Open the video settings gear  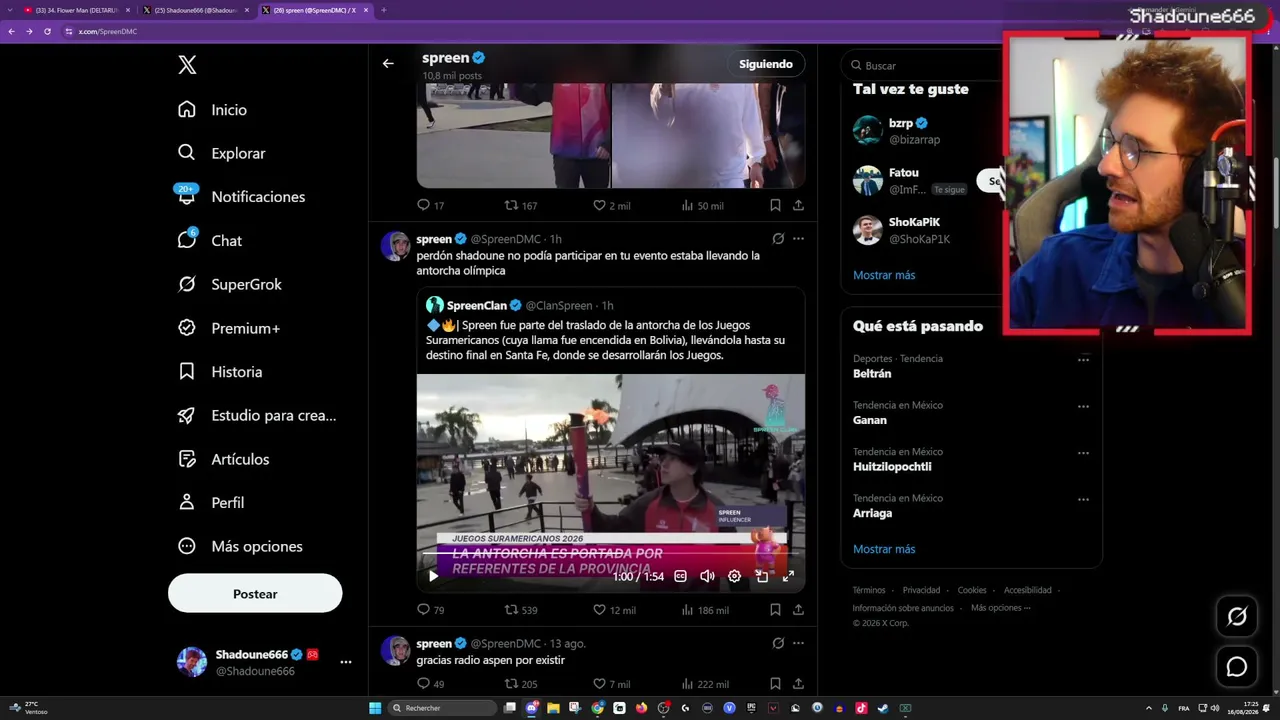click(x=734, y=576)
